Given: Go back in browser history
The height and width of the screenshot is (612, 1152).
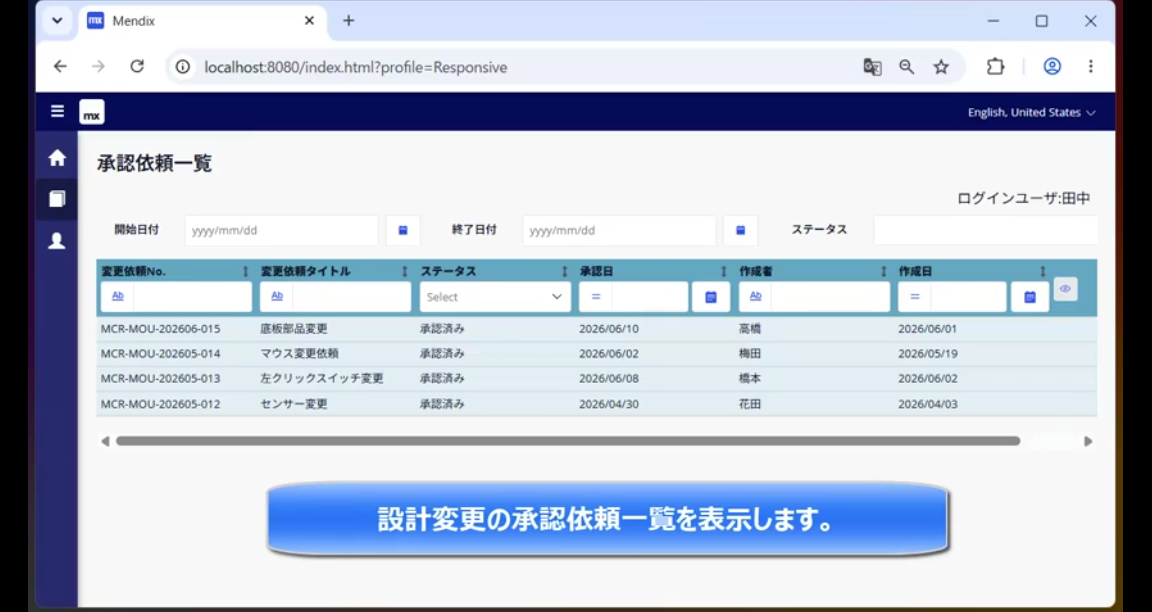Looking at the screenshot, I should (x=60, y=67).
